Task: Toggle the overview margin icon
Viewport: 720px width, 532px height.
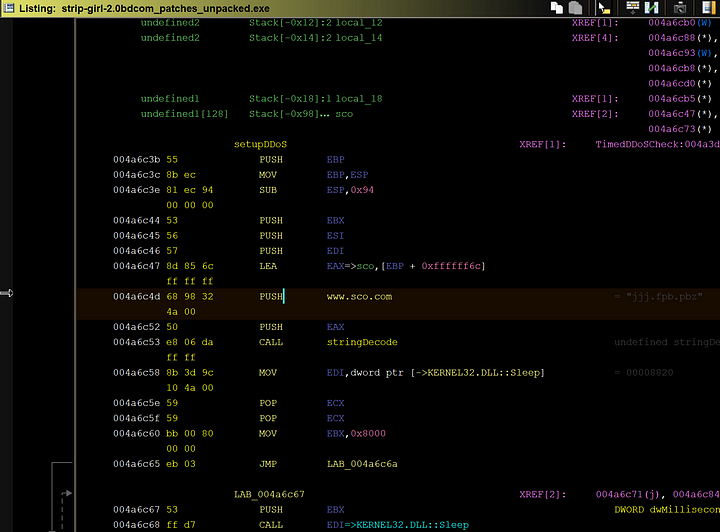Action: coord(709,8)
